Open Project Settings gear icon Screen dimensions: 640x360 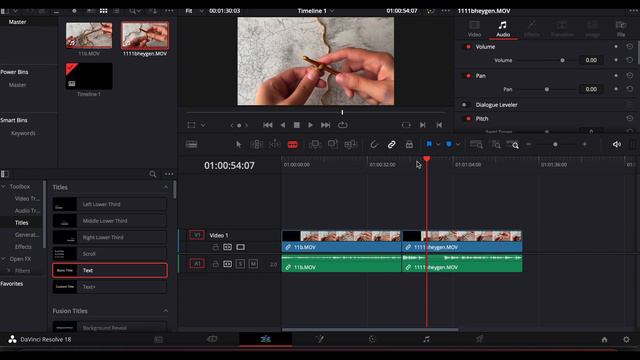click(626, 340)
